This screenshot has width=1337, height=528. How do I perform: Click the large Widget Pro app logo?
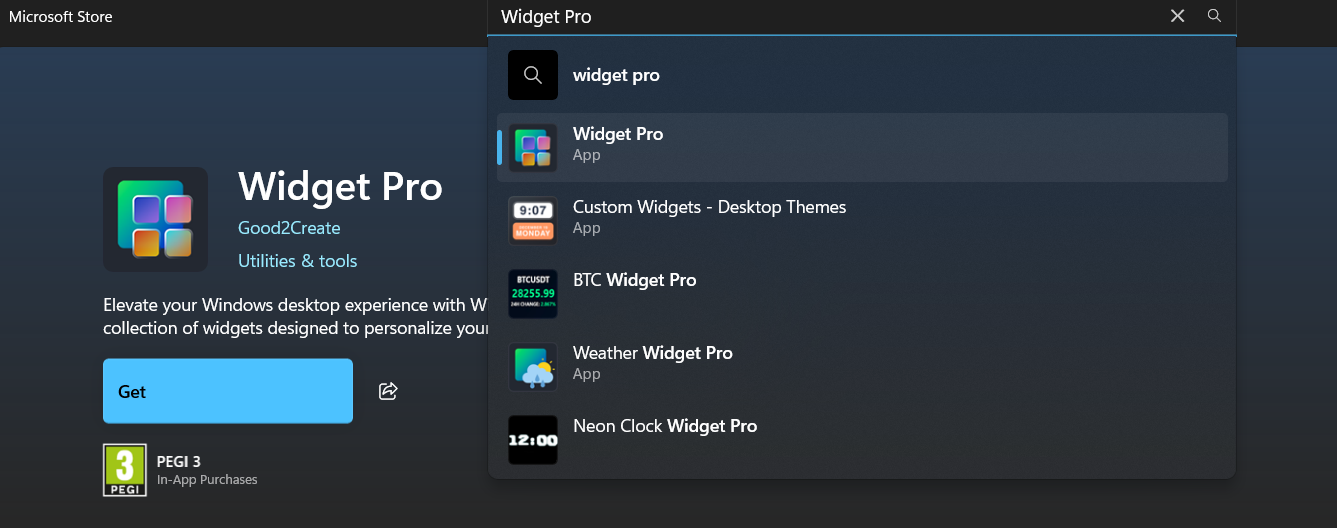tap(155, 219)
